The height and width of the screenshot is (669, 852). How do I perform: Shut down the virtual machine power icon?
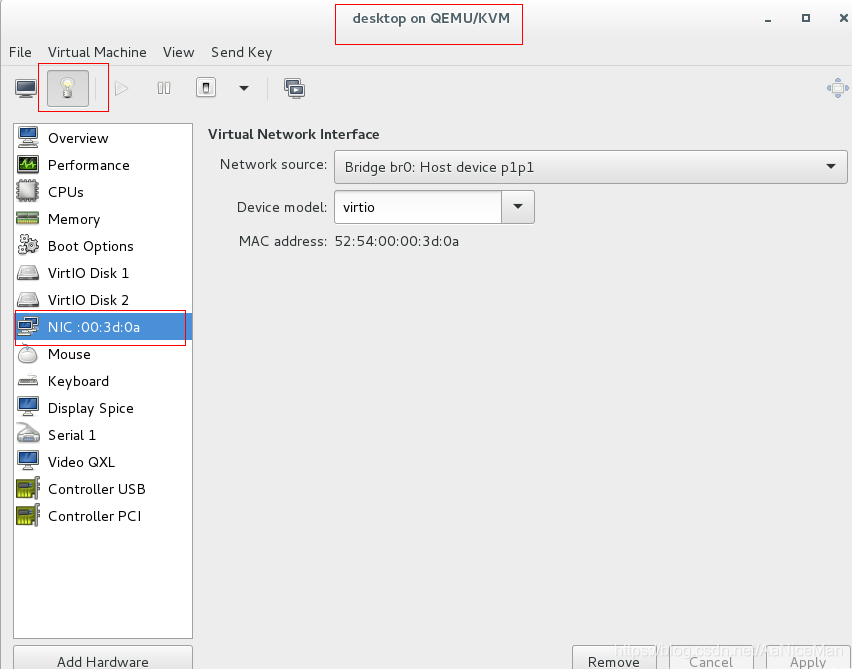[x=206, y=87]
